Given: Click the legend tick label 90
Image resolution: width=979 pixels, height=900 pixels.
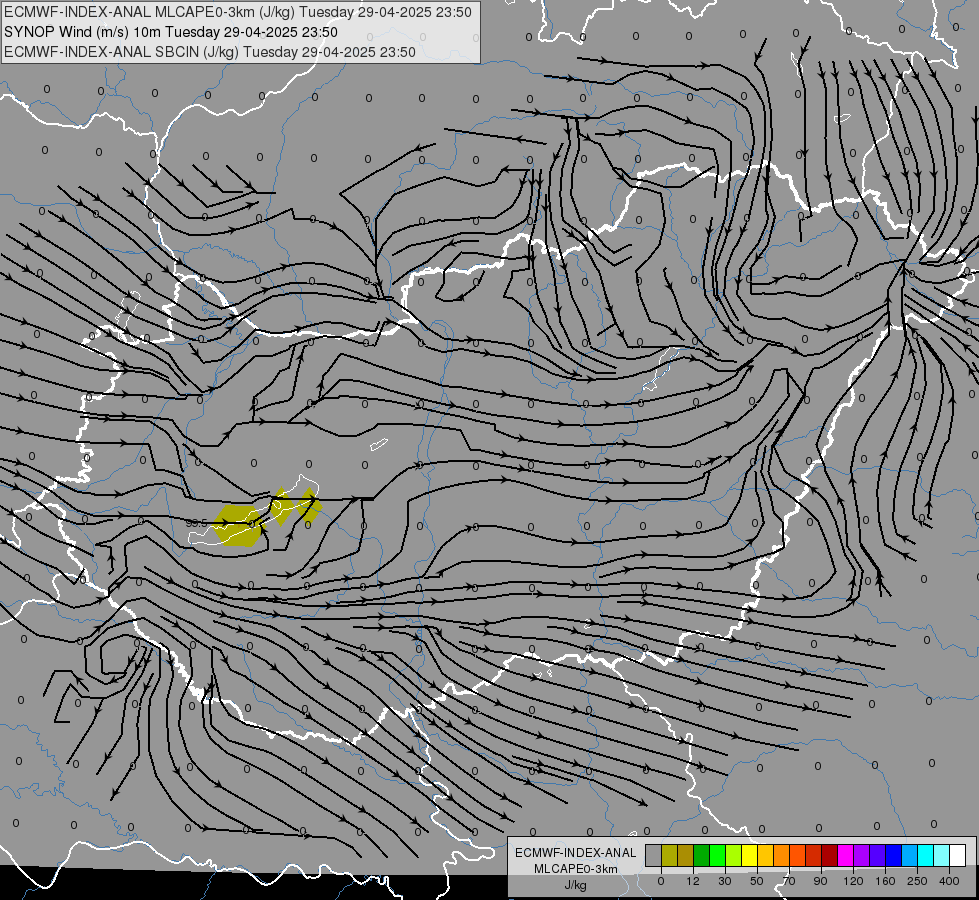Looking at the screenshot, I should [x=820, y=881].
